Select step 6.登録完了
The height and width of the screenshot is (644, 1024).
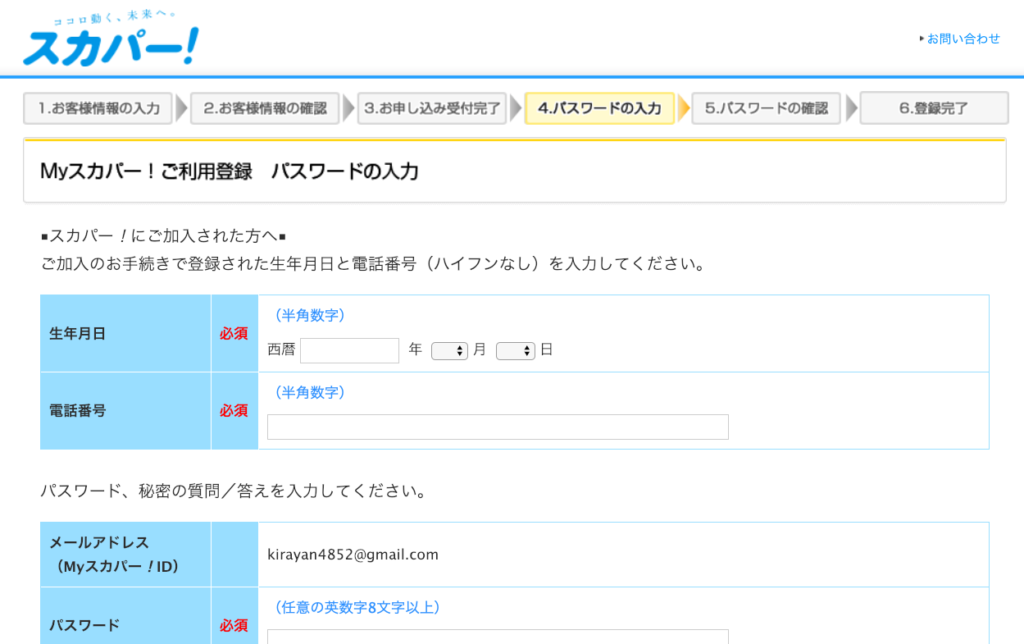click(934, 108)
